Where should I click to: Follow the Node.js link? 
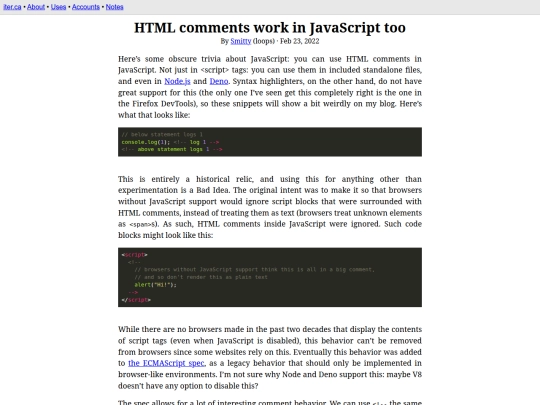click(177, 81)
